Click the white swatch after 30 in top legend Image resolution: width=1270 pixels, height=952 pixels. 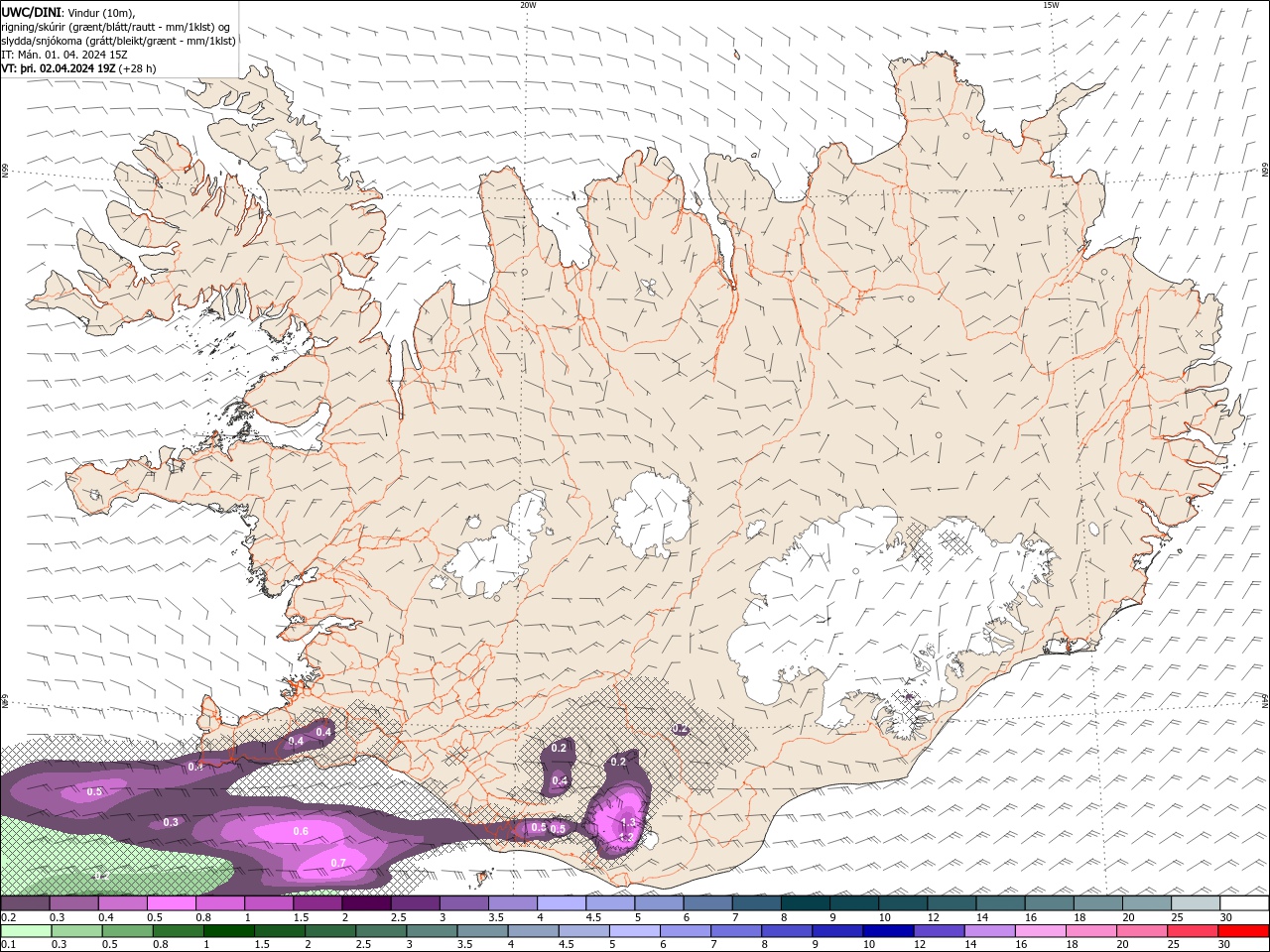click(1244, 903)
